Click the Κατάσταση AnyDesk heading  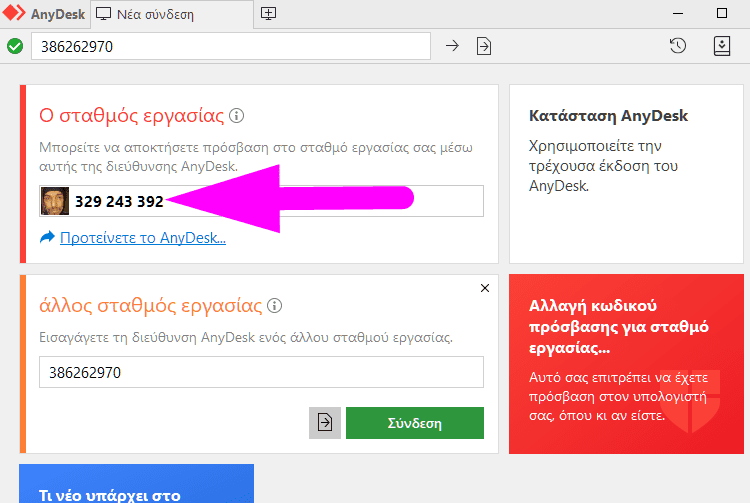608,116
